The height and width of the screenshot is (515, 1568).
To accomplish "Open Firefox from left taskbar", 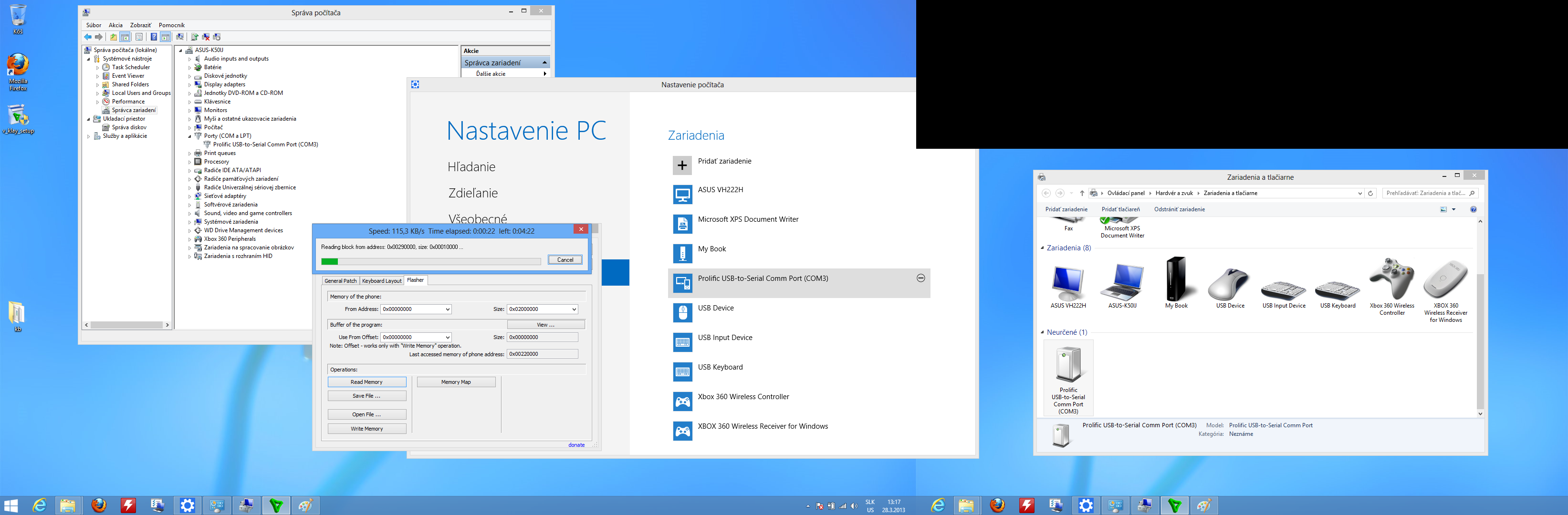I will point(99,505).
